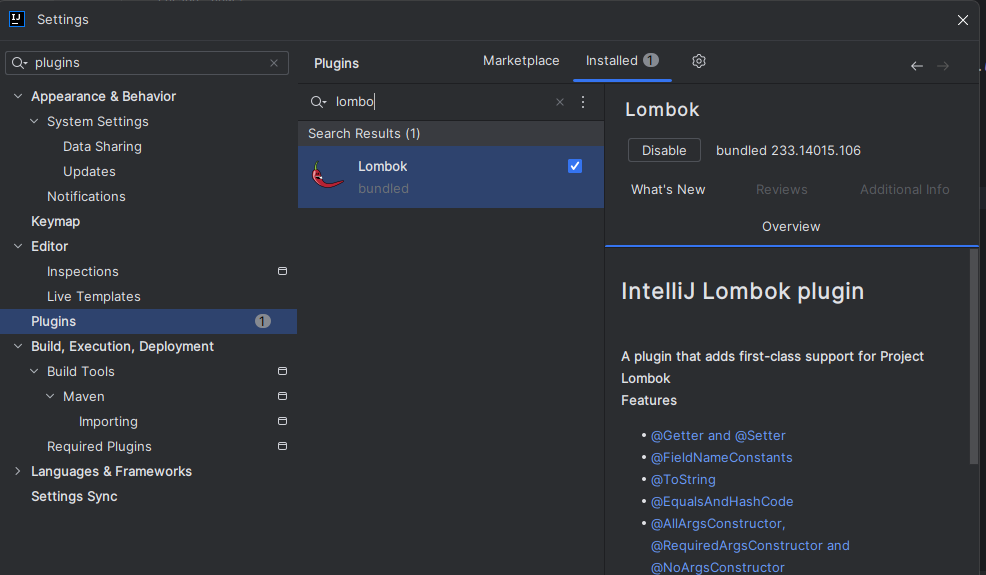Select Notifications in the settings tree

click(x=86, y=196)
